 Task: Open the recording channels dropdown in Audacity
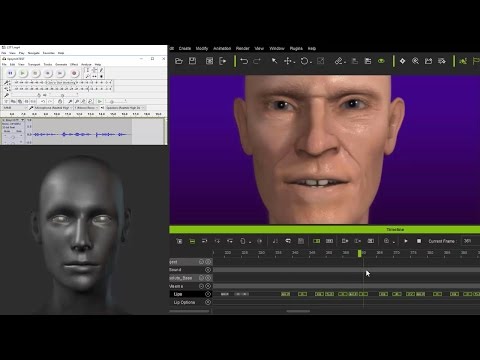[86, 108]
